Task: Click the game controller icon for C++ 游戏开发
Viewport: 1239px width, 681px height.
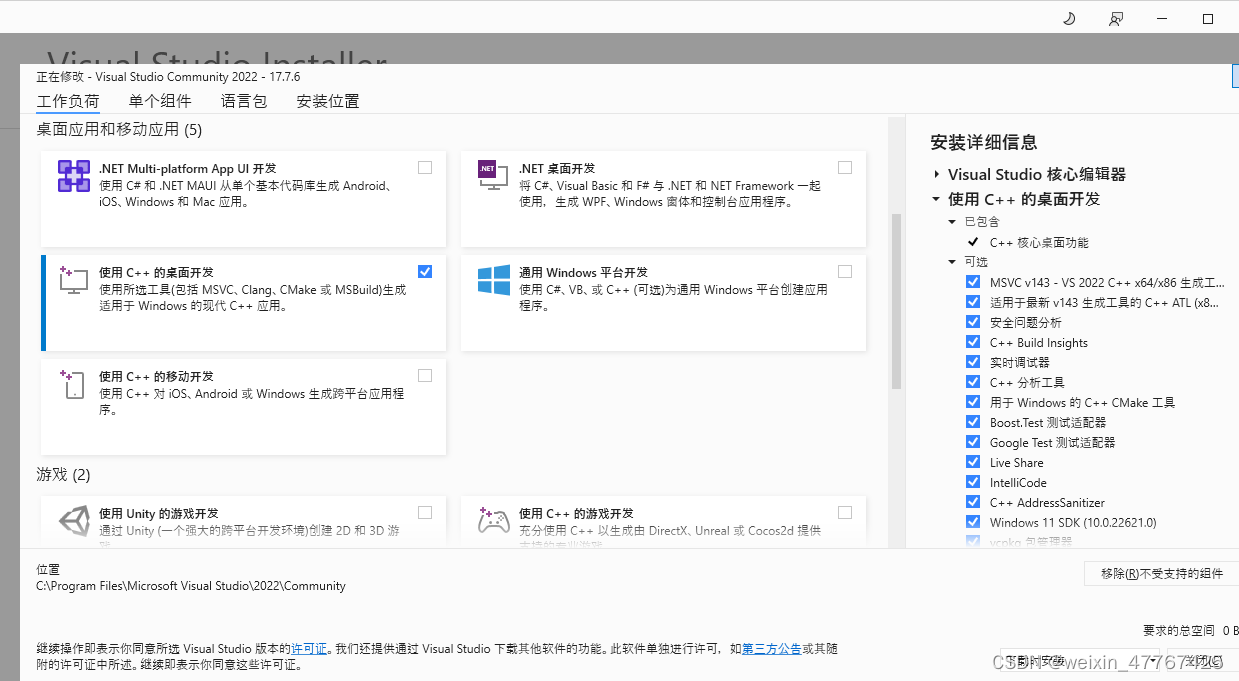Action: pyautogui.click(x=493, y=521)
